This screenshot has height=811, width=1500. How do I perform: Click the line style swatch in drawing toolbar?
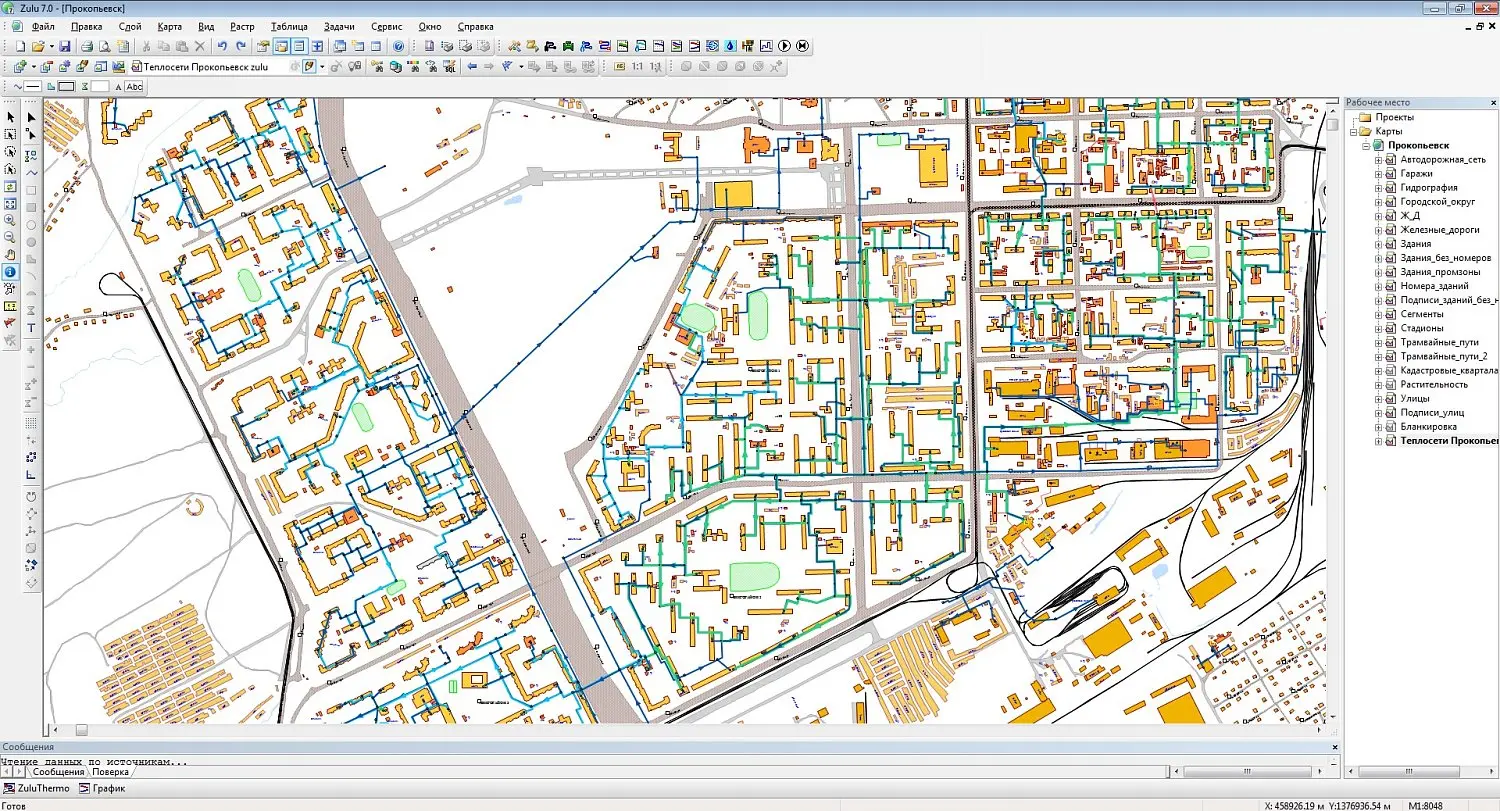(33, 86)
